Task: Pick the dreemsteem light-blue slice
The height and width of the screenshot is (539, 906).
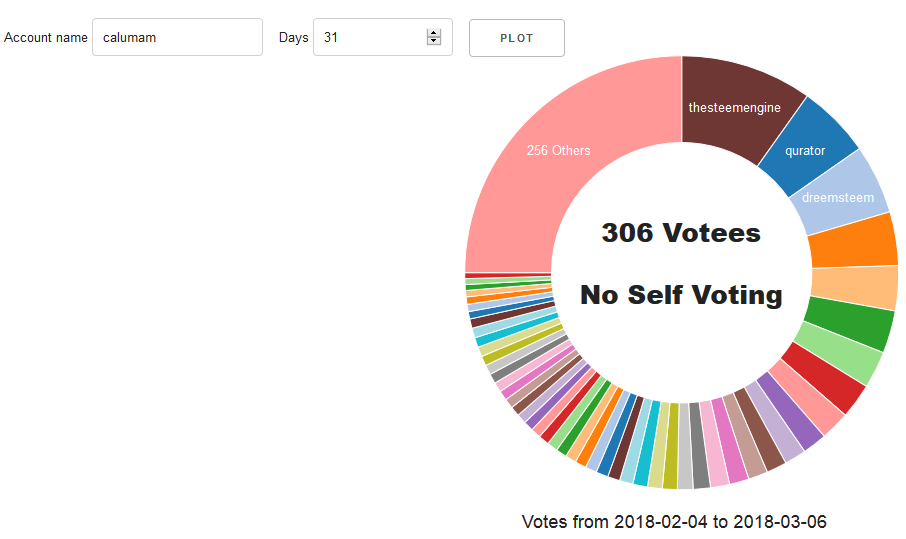Action: tap(838, 197)
